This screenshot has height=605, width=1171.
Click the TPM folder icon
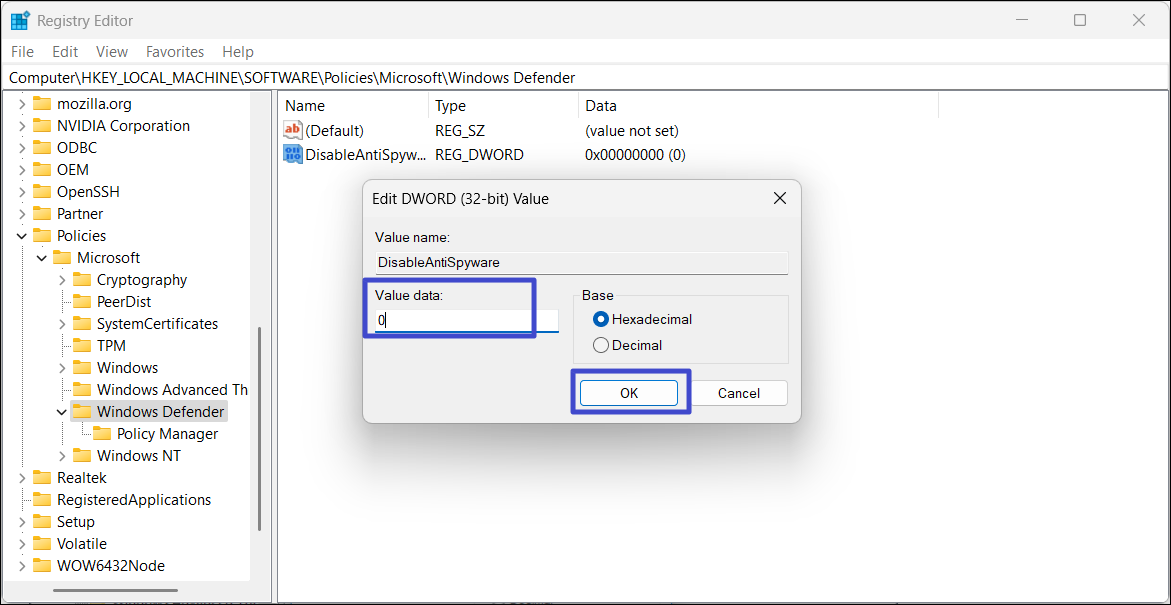coord(82,346)
